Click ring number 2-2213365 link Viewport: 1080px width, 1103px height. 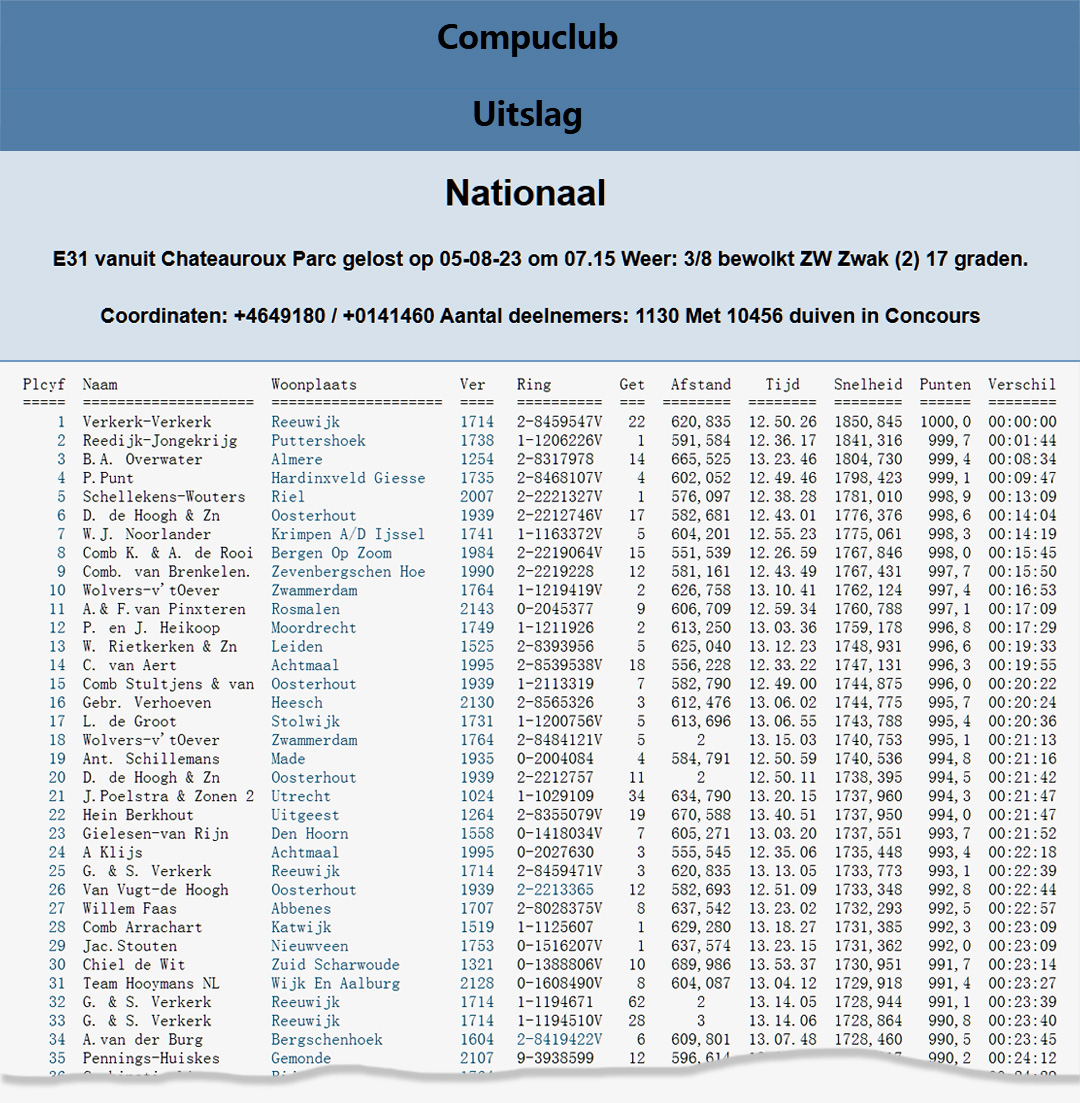[555, 890]
